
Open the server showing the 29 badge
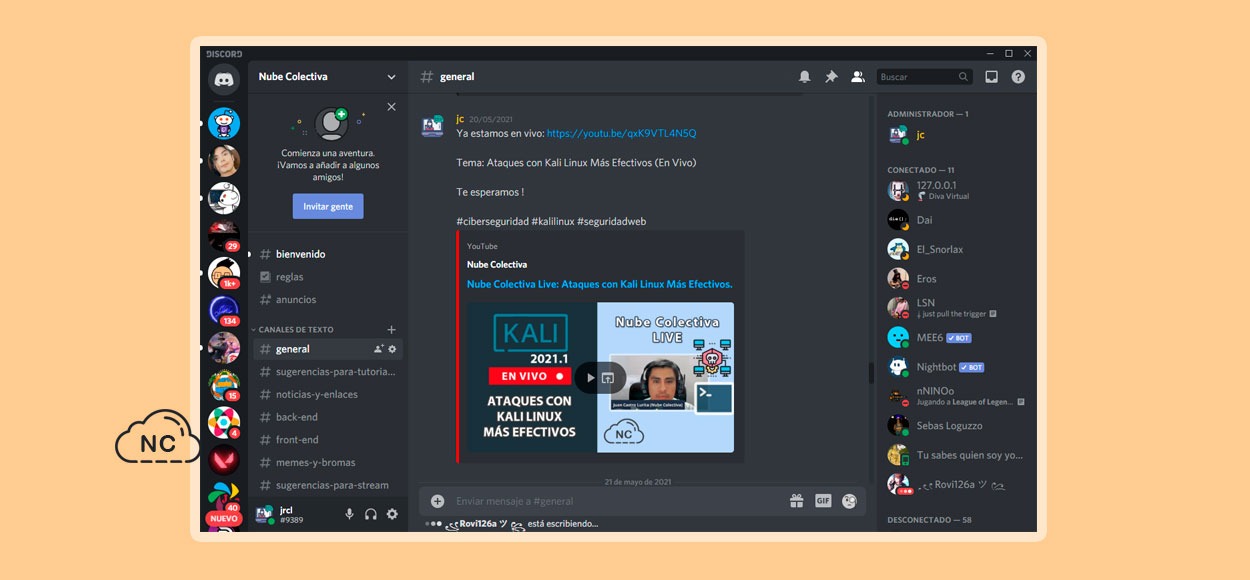(x=224, y=236)
